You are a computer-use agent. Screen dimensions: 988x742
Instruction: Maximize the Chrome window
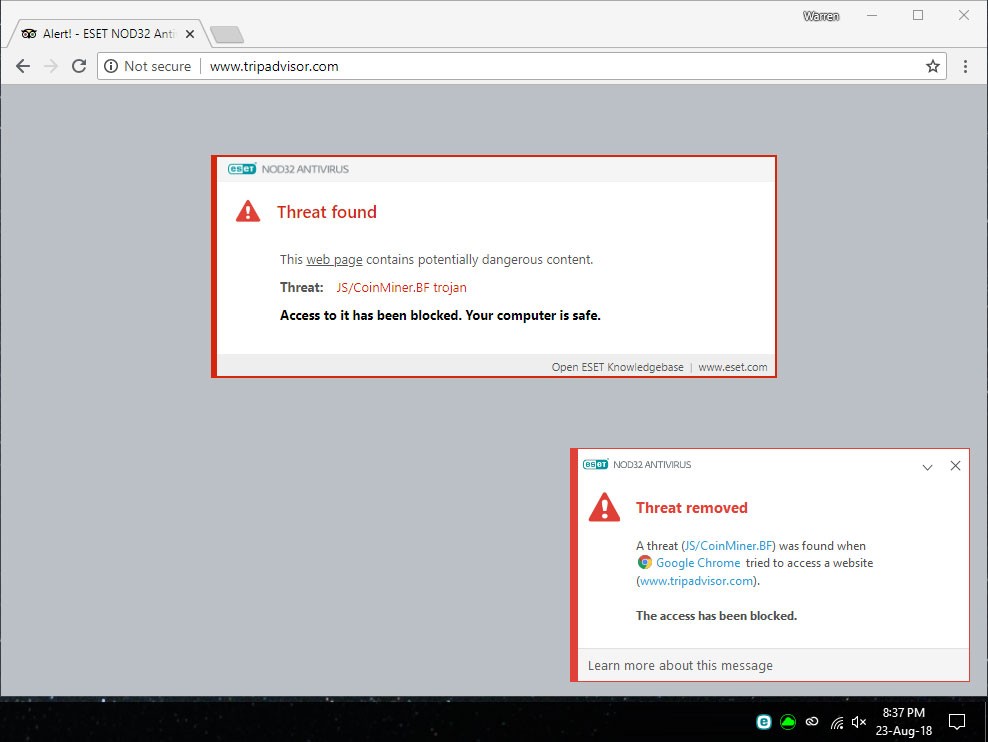tap(918, 15)
